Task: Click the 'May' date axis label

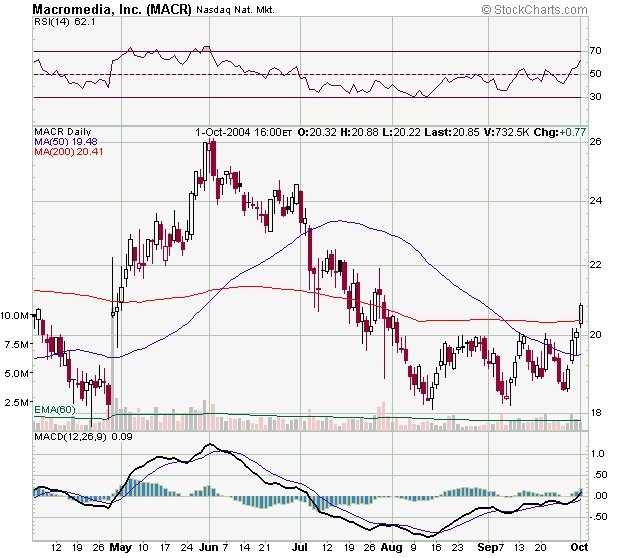Action: [x=121, y=547]
